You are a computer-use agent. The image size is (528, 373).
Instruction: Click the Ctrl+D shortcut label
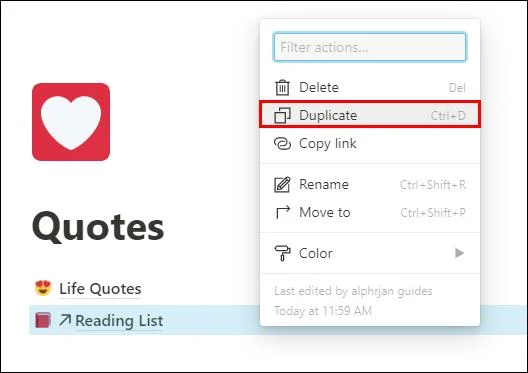pos(448,116)
